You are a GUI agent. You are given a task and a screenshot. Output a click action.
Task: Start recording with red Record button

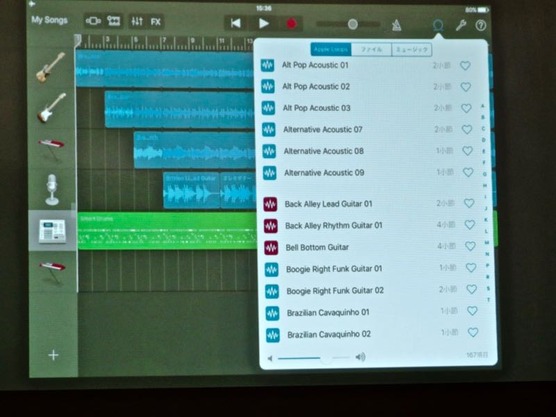pos(291,24)
